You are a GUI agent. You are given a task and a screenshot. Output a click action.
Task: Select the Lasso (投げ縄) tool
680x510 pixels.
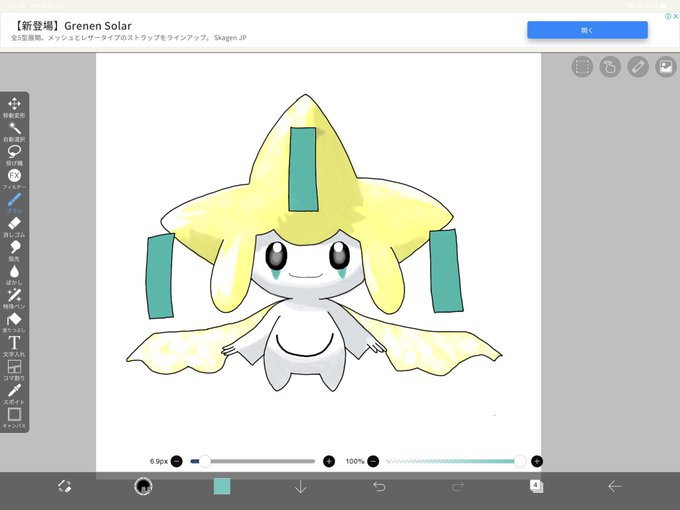14,155
